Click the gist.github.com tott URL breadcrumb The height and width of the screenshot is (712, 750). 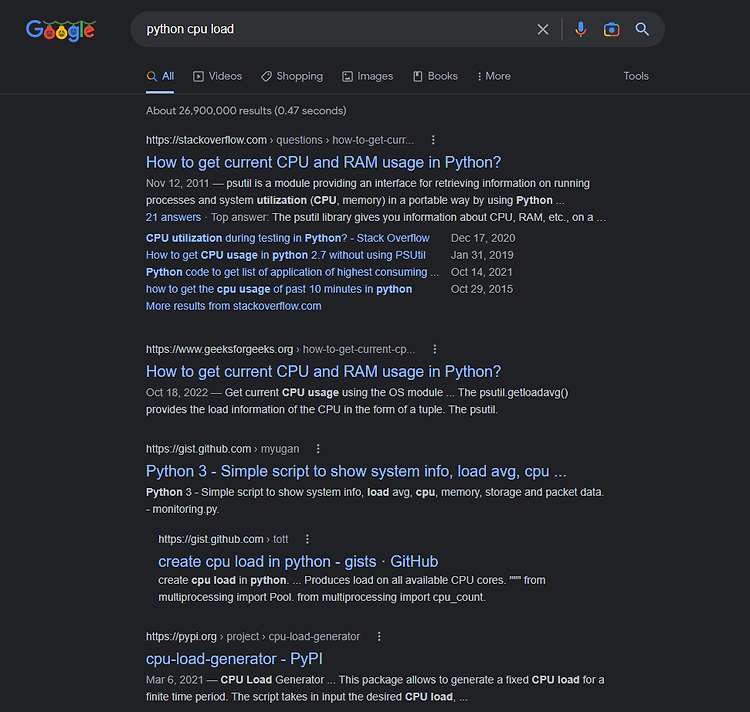[223, 539]
